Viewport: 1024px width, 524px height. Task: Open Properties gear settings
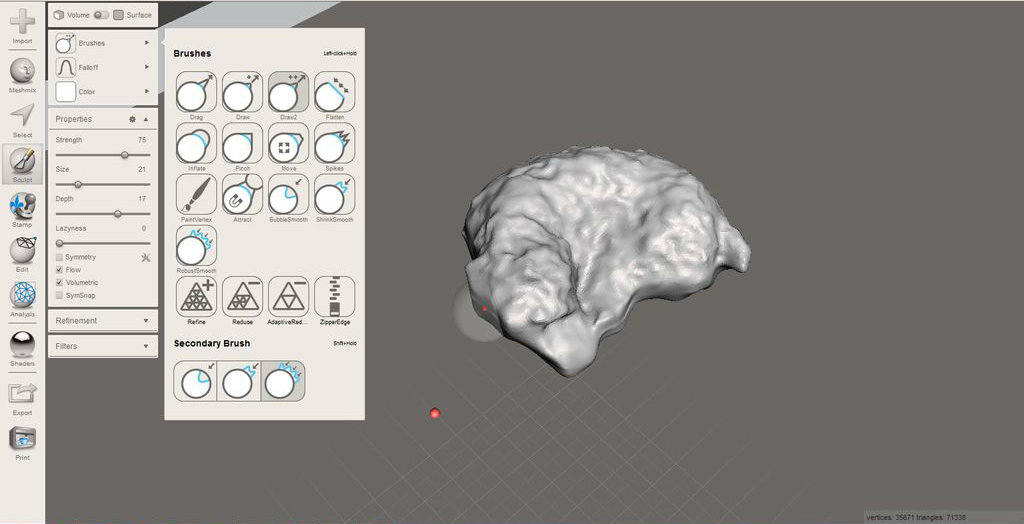133,120
